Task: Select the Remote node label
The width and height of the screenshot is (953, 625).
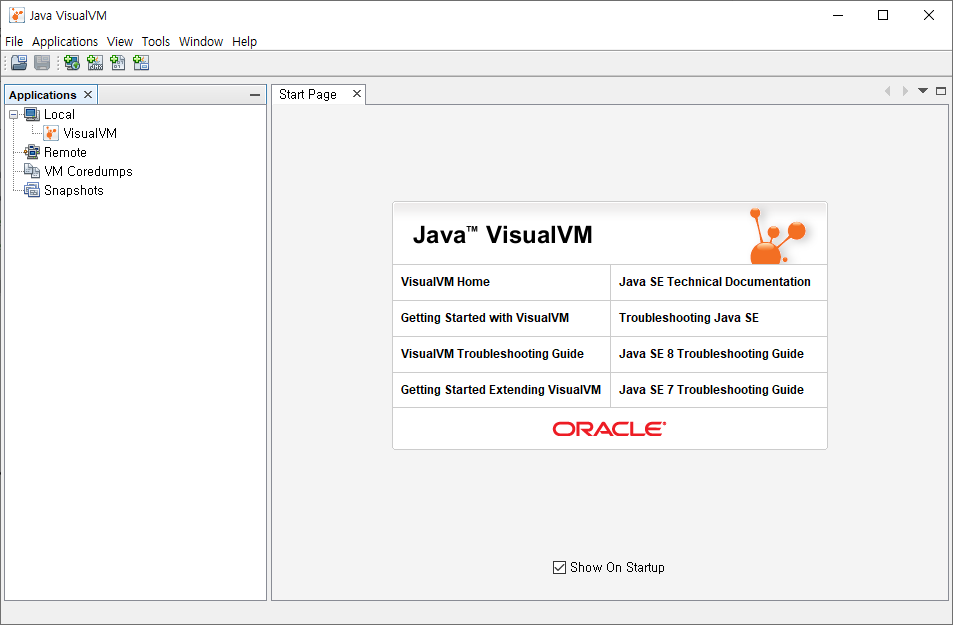Action: point(65,152)
